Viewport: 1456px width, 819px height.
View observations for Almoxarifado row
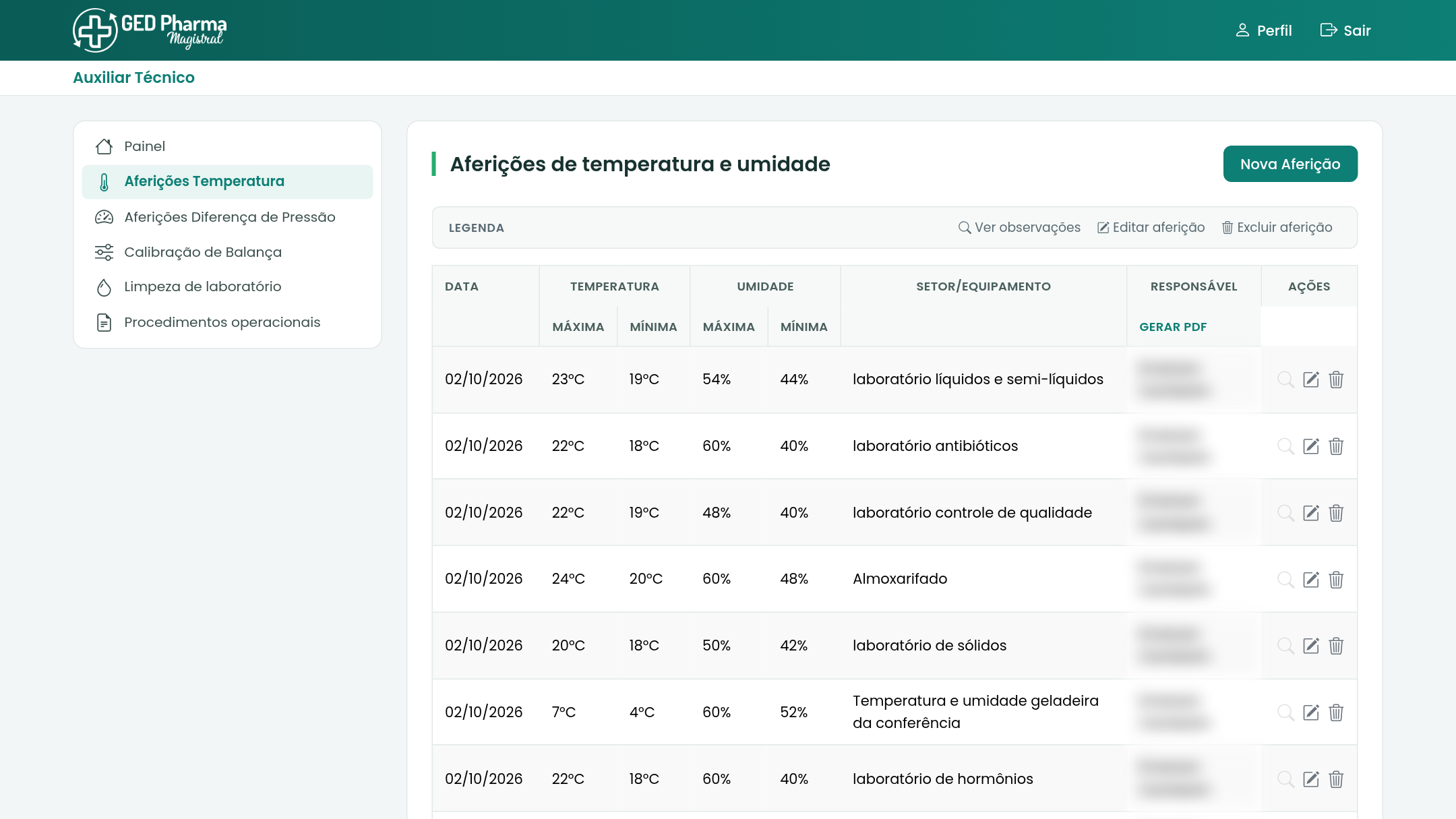pos(1285,580)
